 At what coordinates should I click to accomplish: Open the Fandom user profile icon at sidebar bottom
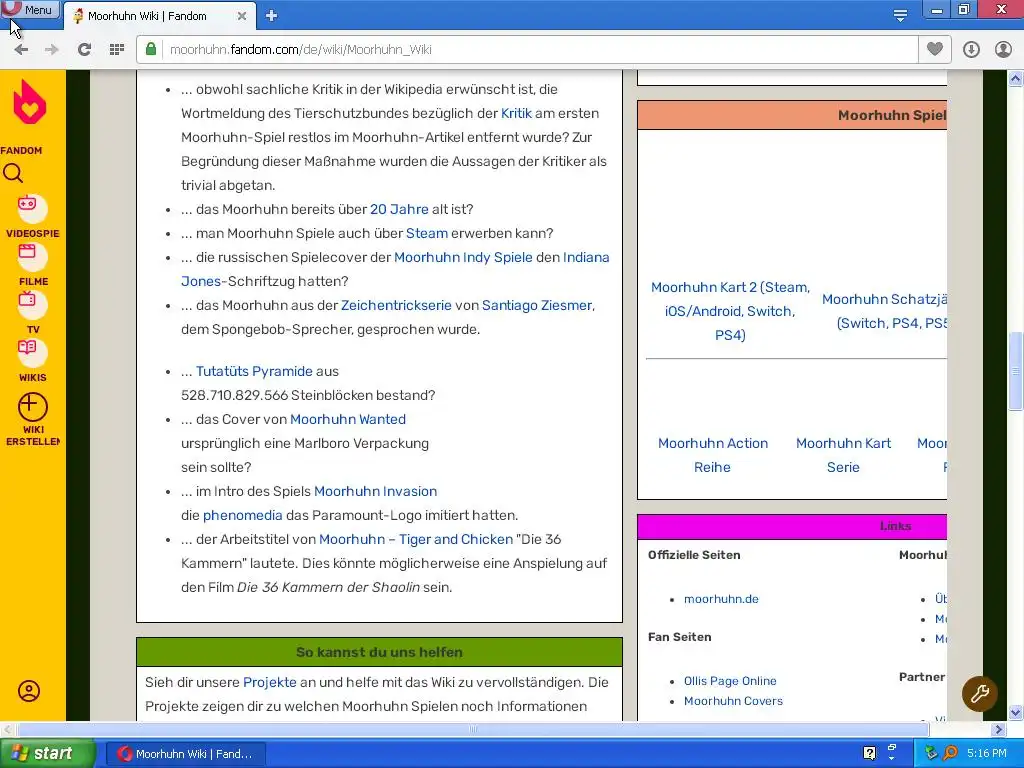[x=29, y=691]
